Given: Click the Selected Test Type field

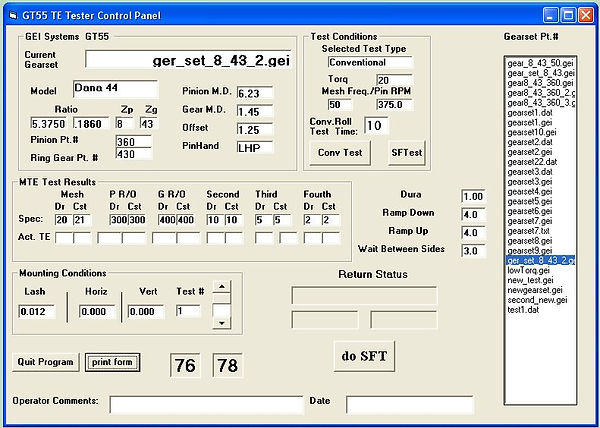Looking at the screenshot, I should tap(370, 62).
